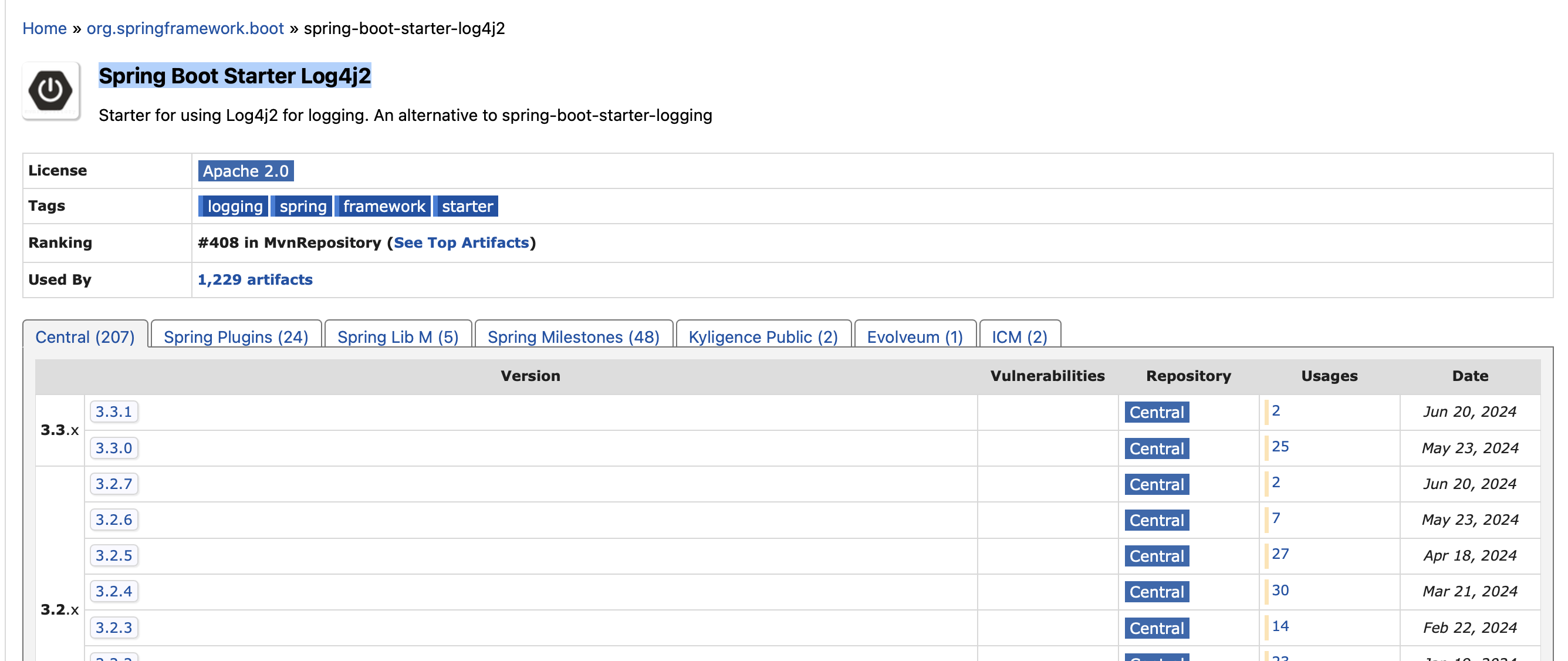The height and width of the screenshot is (661, 1568).
Task: Open usages count 14 for 3.2.3
Action: pyautogui.click(x=1280, y=626)
